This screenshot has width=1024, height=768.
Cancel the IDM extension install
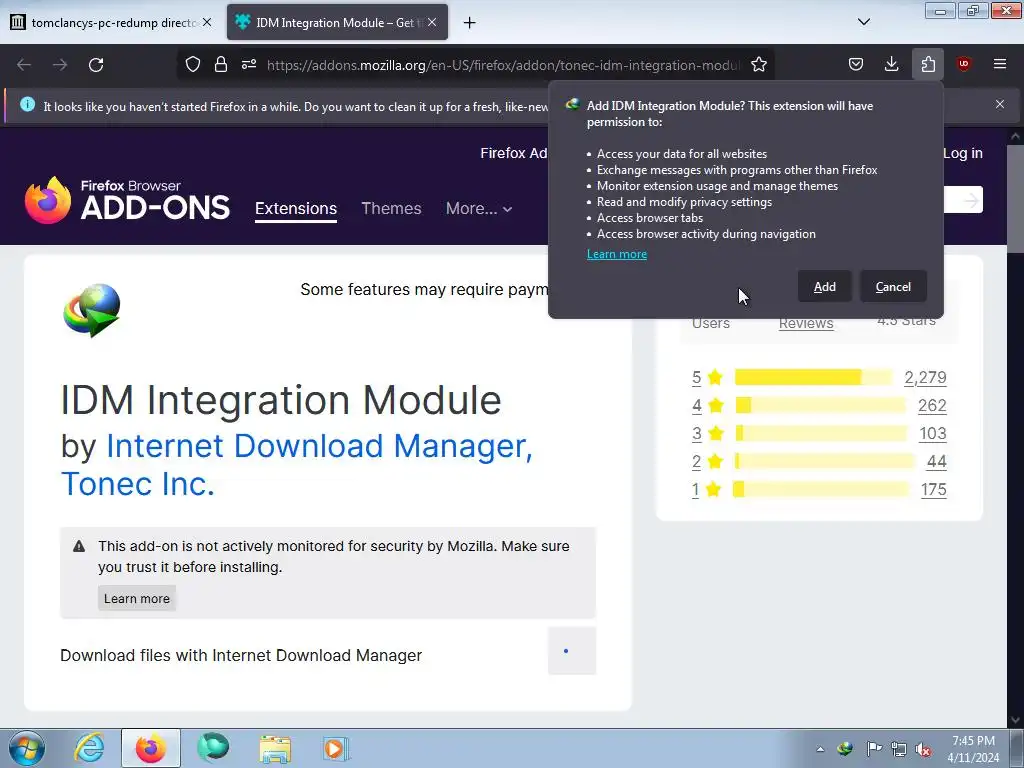(893, 287)
